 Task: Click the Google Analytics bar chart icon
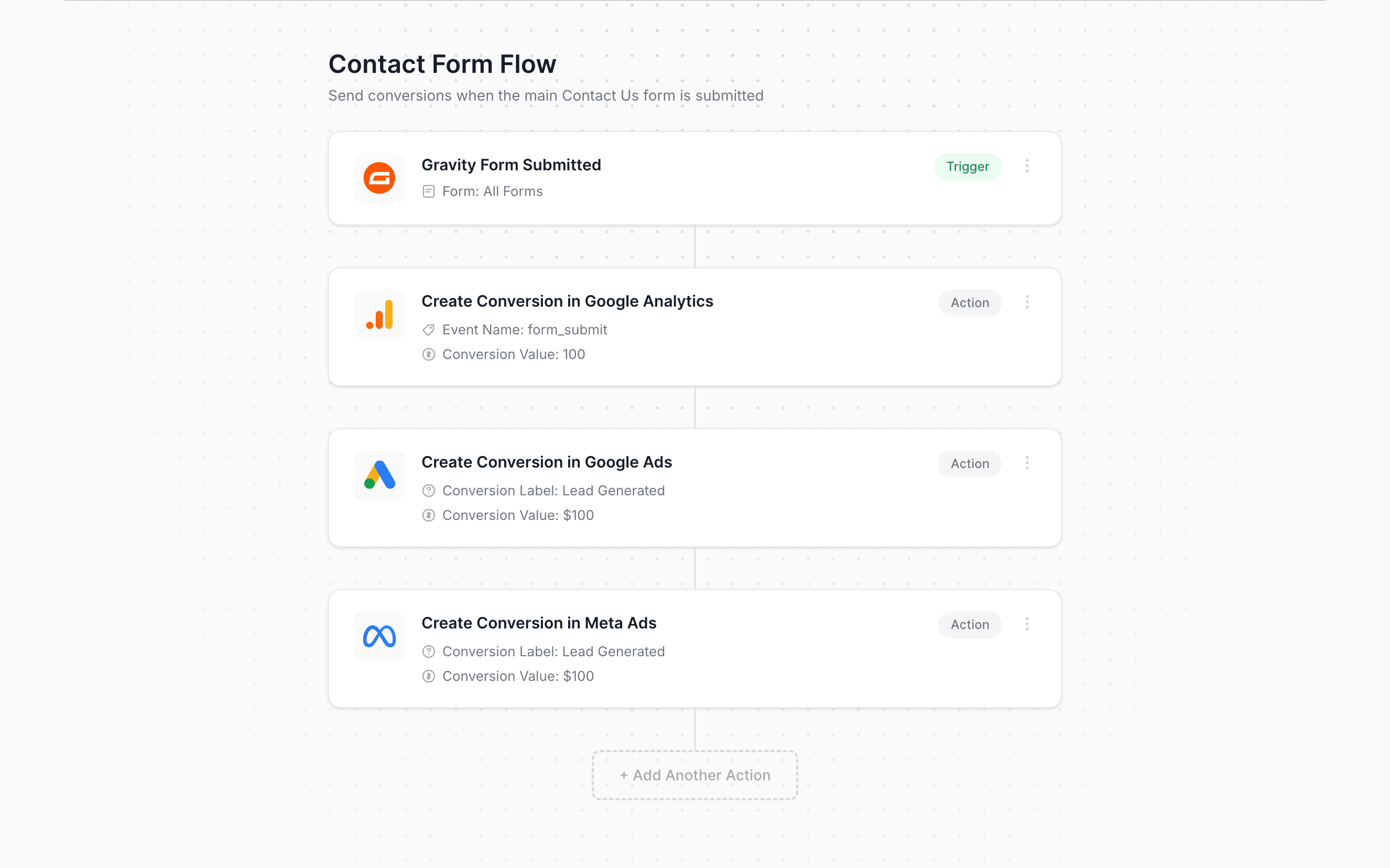coord(379,314)
